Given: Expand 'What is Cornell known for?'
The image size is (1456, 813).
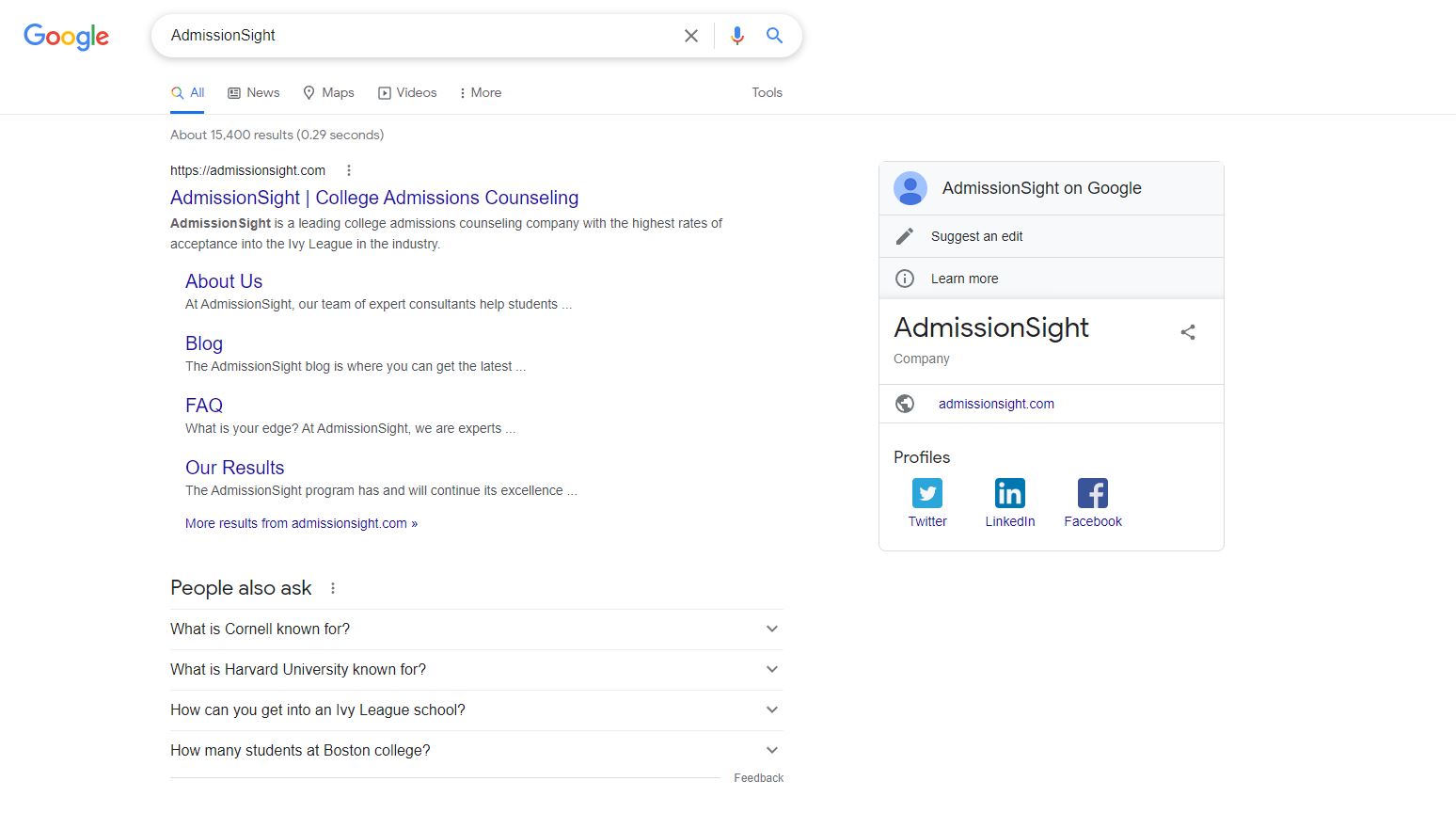Looking at the screenshot, I should click(x=477, y=630).
